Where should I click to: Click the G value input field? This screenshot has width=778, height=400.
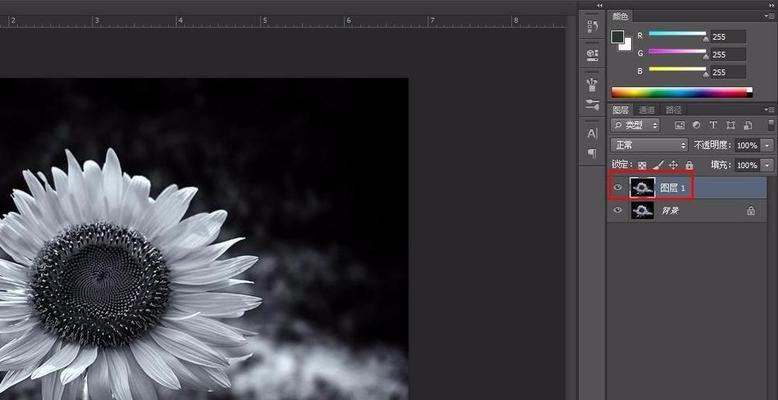tap(728, 54)
